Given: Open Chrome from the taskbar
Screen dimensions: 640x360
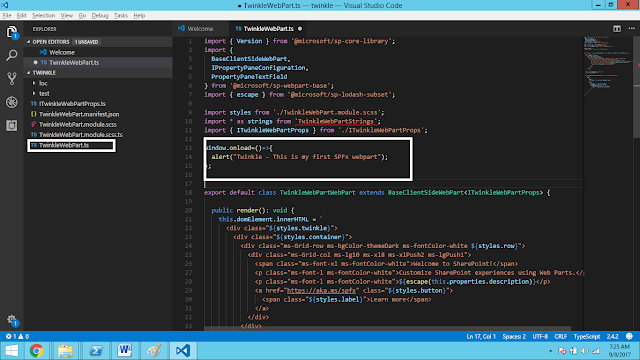Looking at the screenshot, I should tap(37, 351).
